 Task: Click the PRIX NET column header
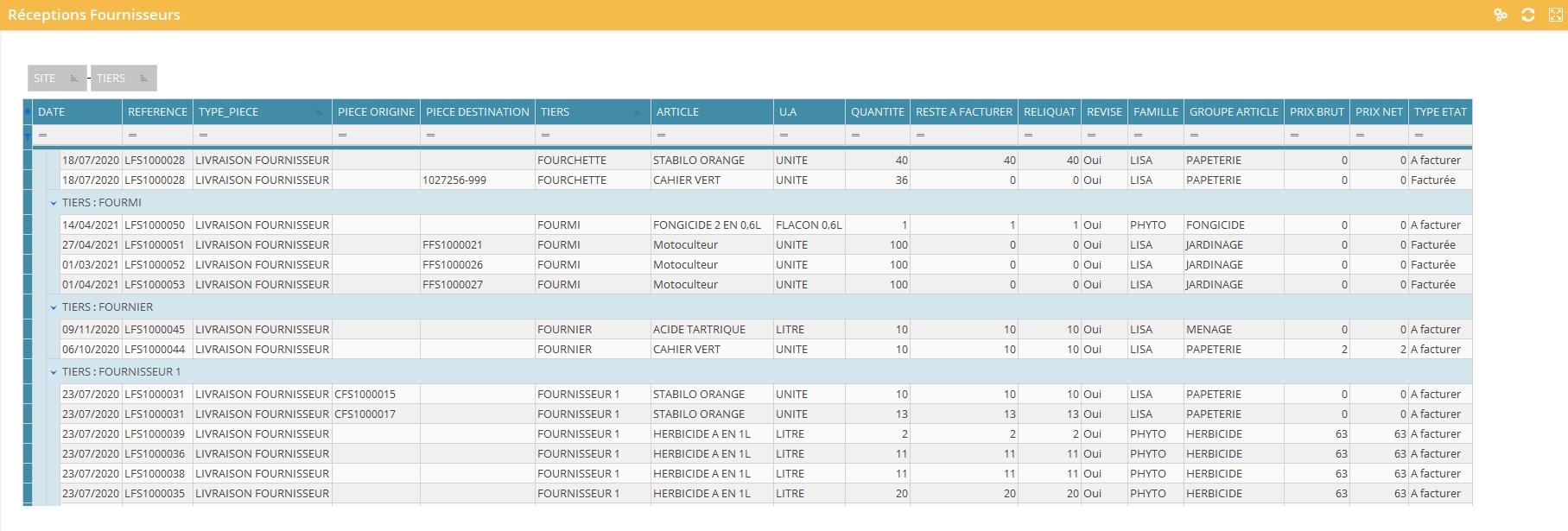[x=1379, y=112]
